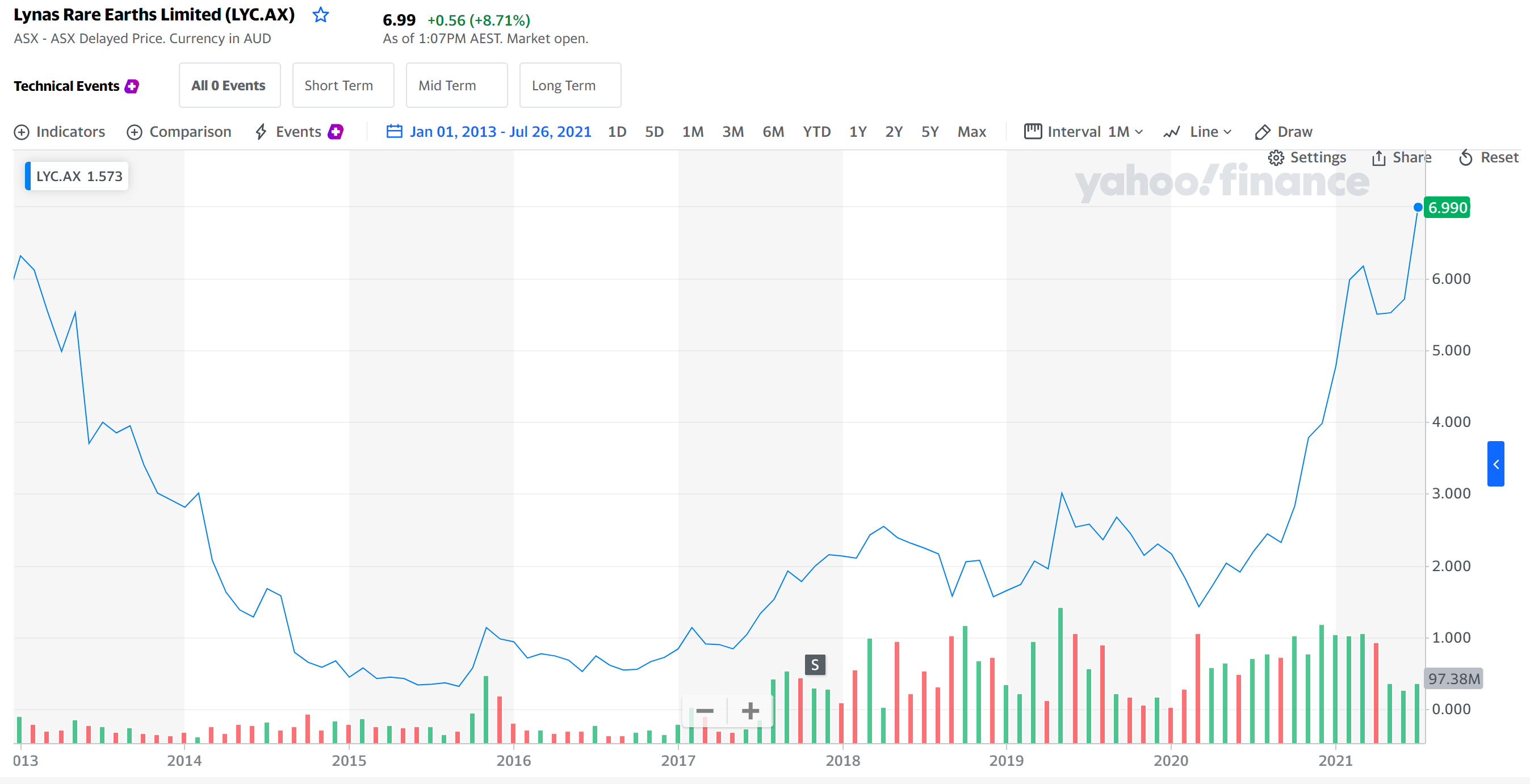Image resolution: width=1530 pixels, height=784 pixels.
Task: Set the range to 5Y
Action: (929, 132)
